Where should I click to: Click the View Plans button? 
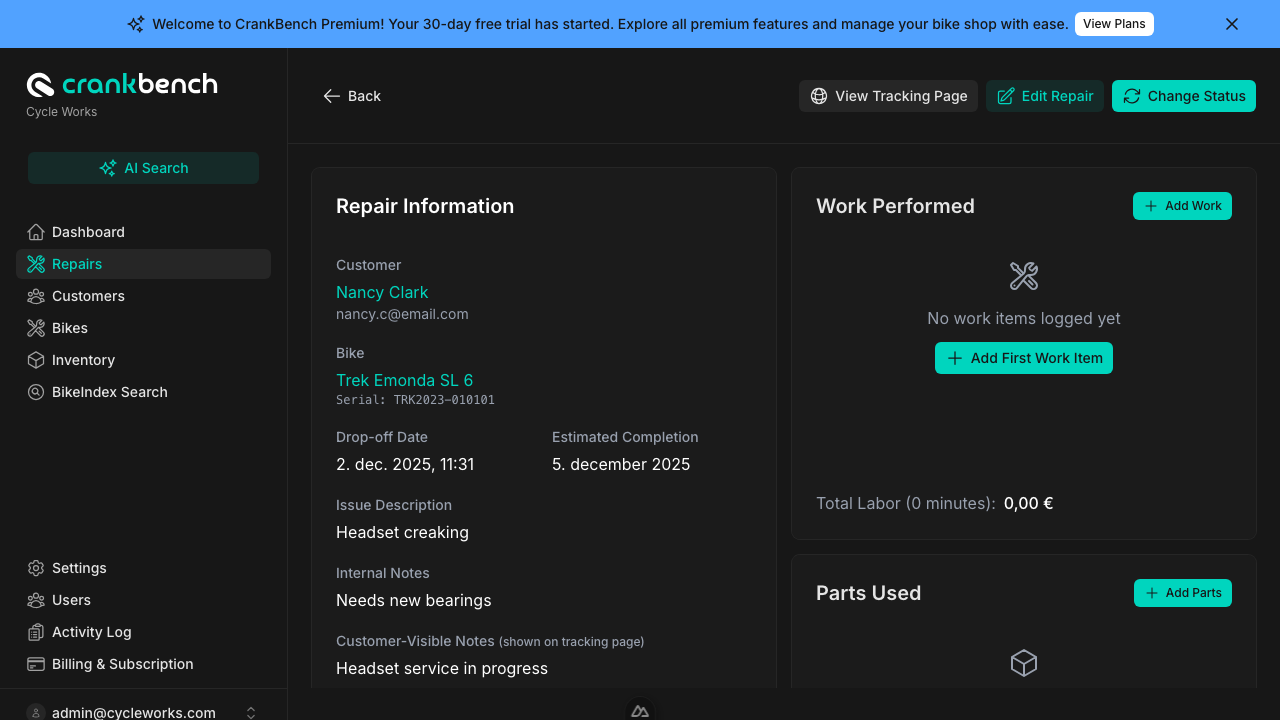[x=1113, y=24]
